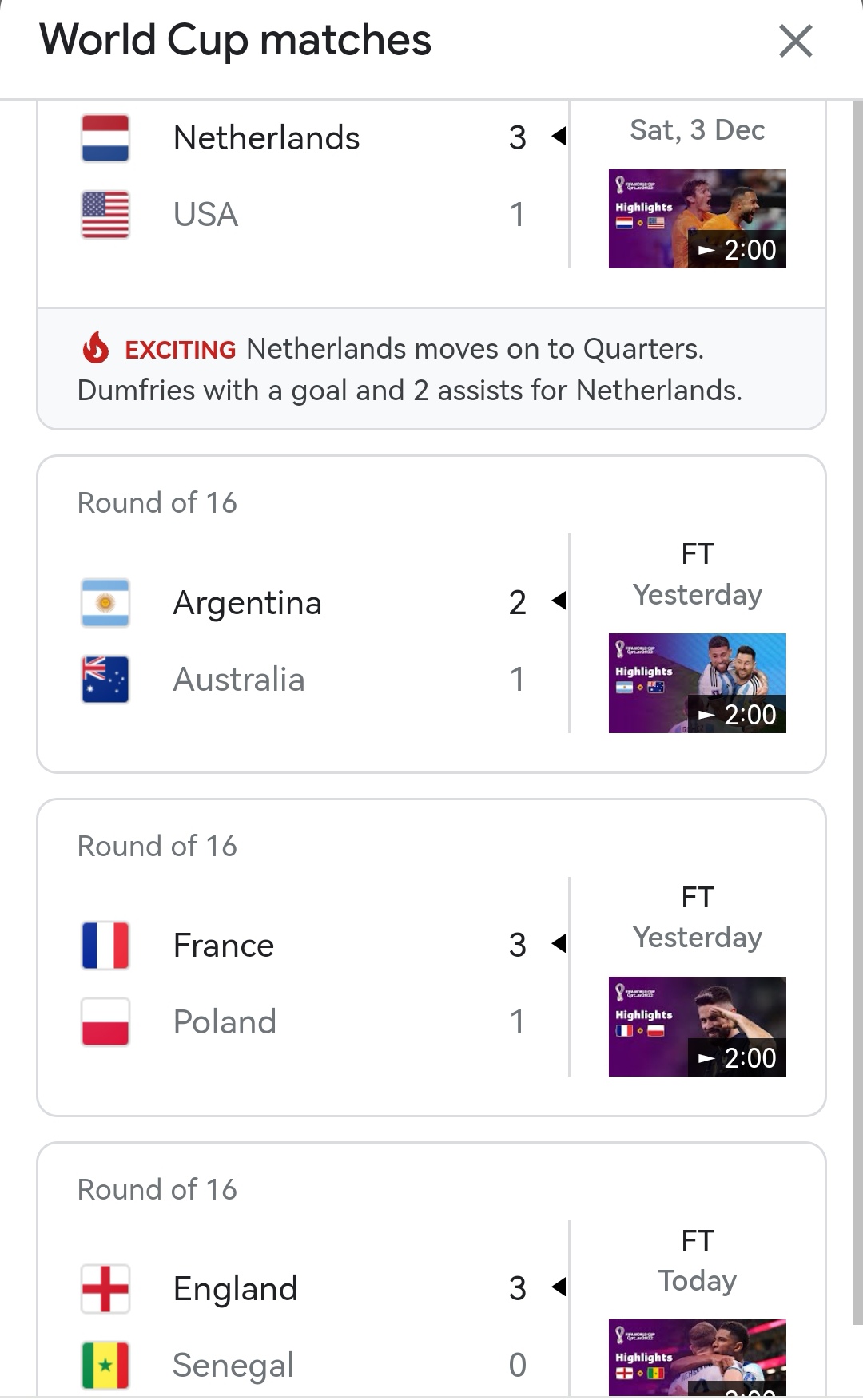Close the World Cup matches panel

[795, 41]
